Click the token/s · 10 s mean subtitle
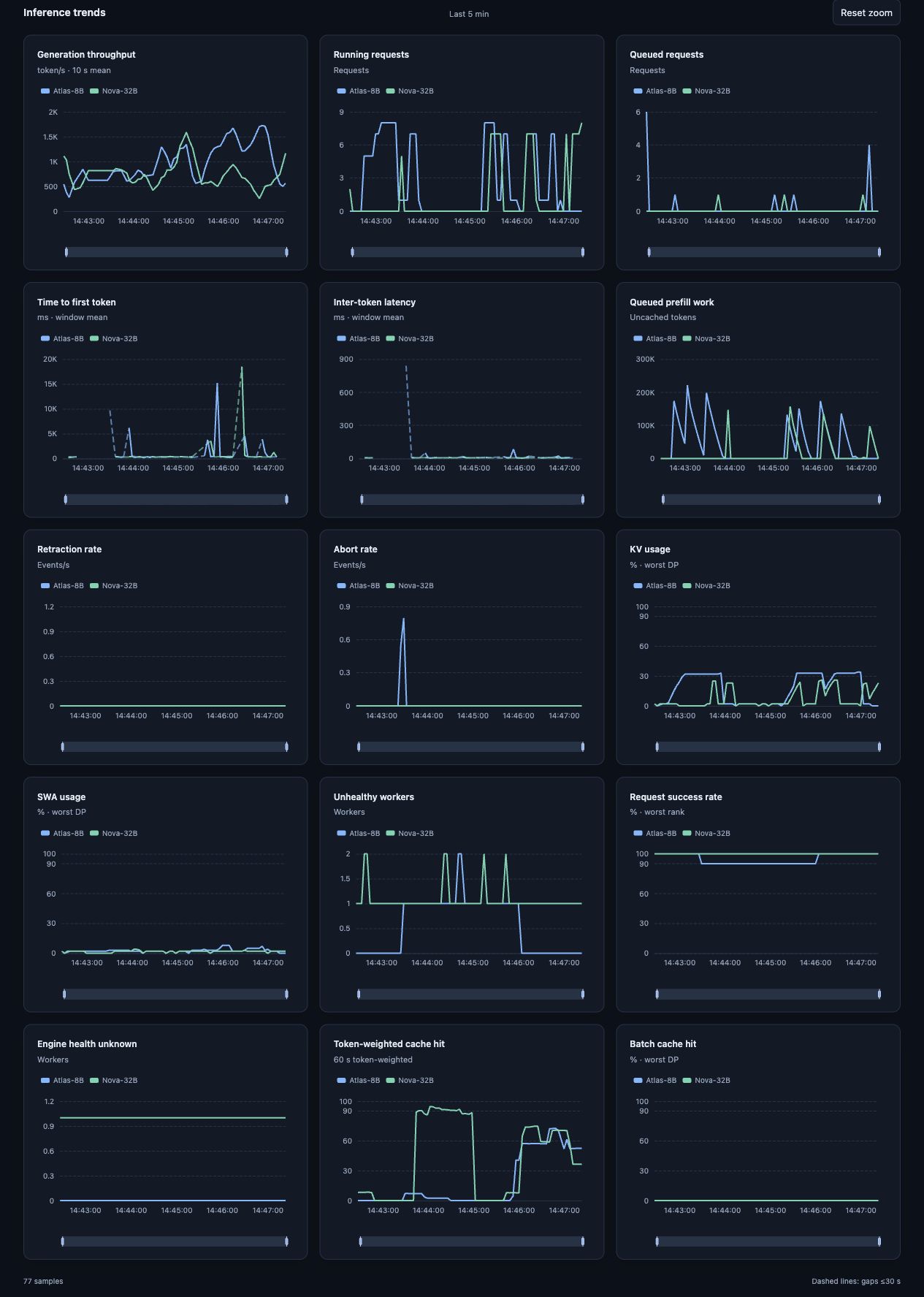 [74, 71]
